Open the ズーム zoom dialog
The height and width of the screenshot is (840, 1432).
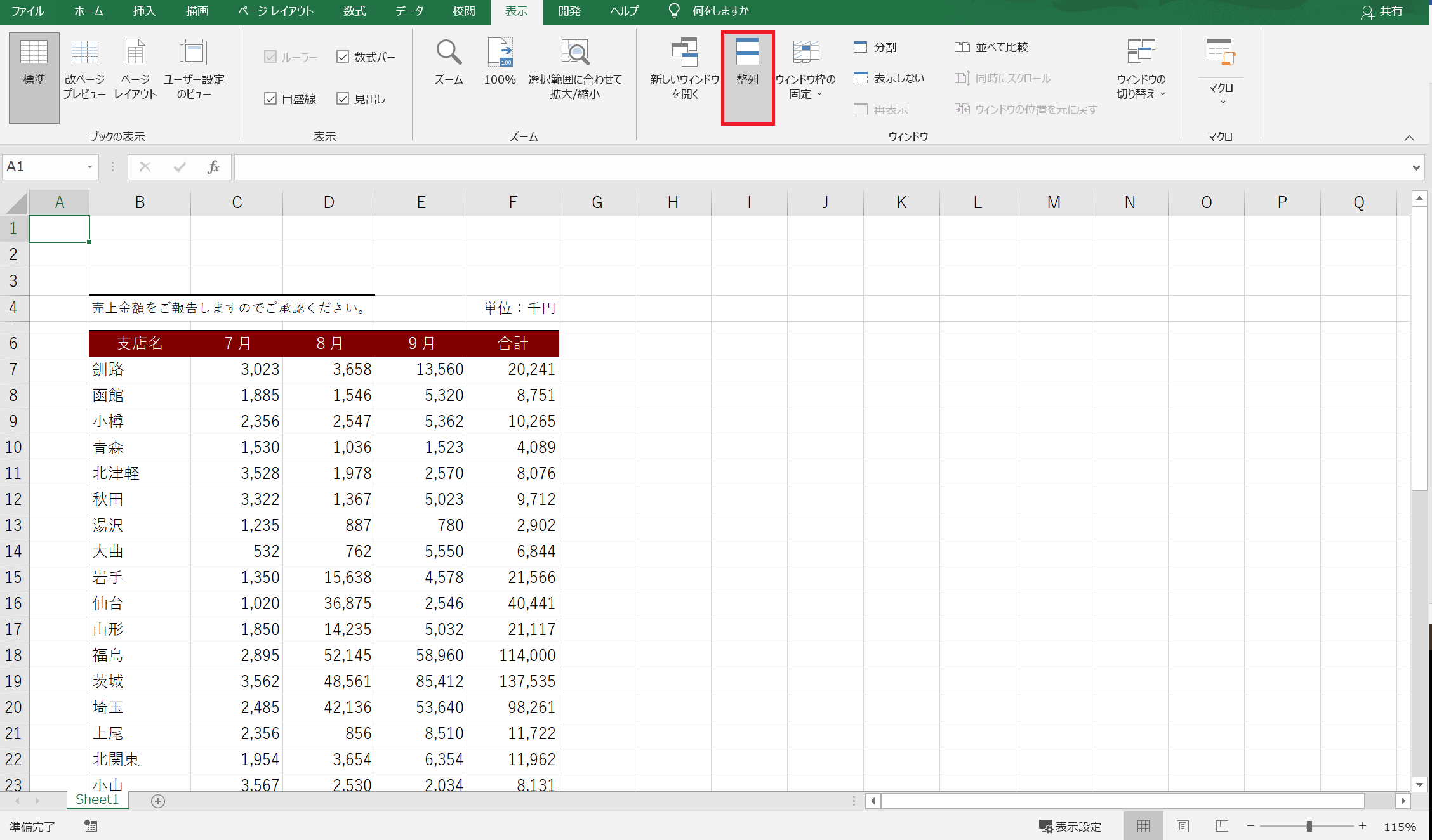[449, 62]
